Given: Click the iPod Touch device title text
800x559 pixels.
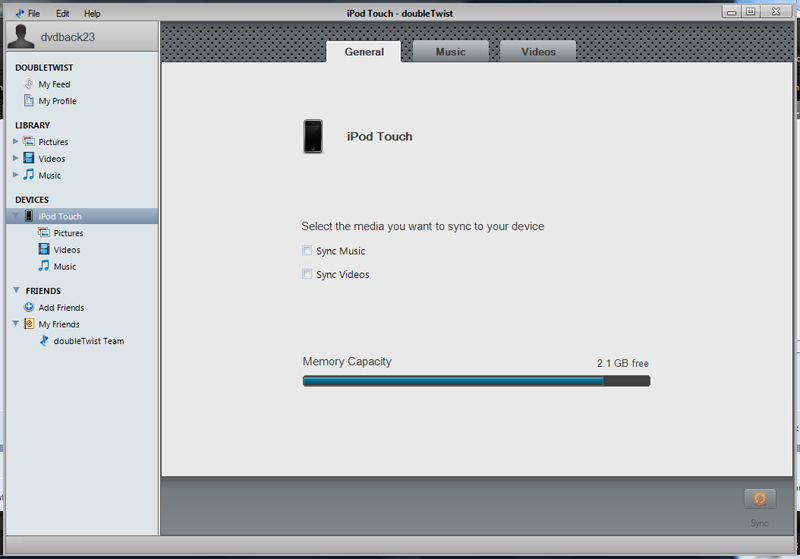Looking at the screenshot, I should tap(379, 136).
